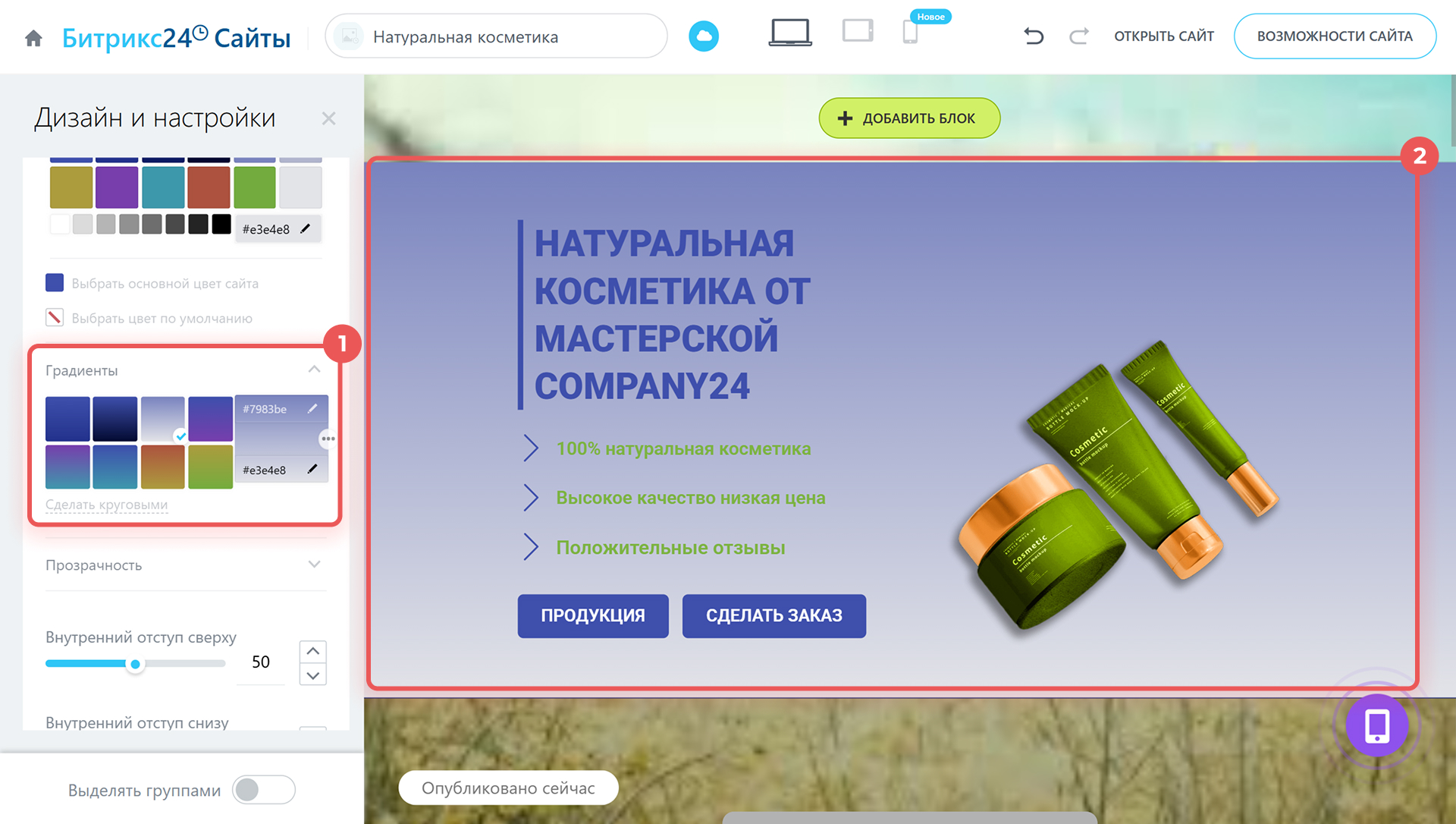Select the red-to-olive gradient swatch
The height and width of the screenshot is (824, 1456).
(x=163, y=467)
